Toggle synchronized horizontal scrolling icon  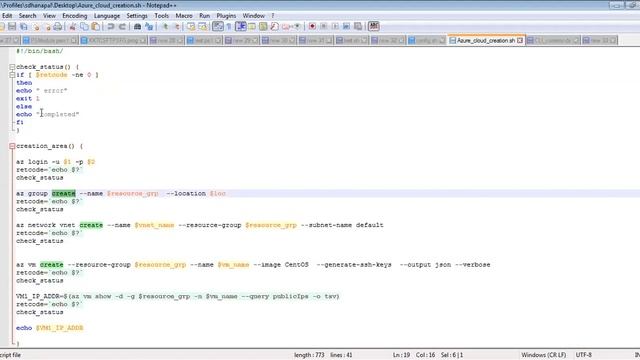point(202,27)
